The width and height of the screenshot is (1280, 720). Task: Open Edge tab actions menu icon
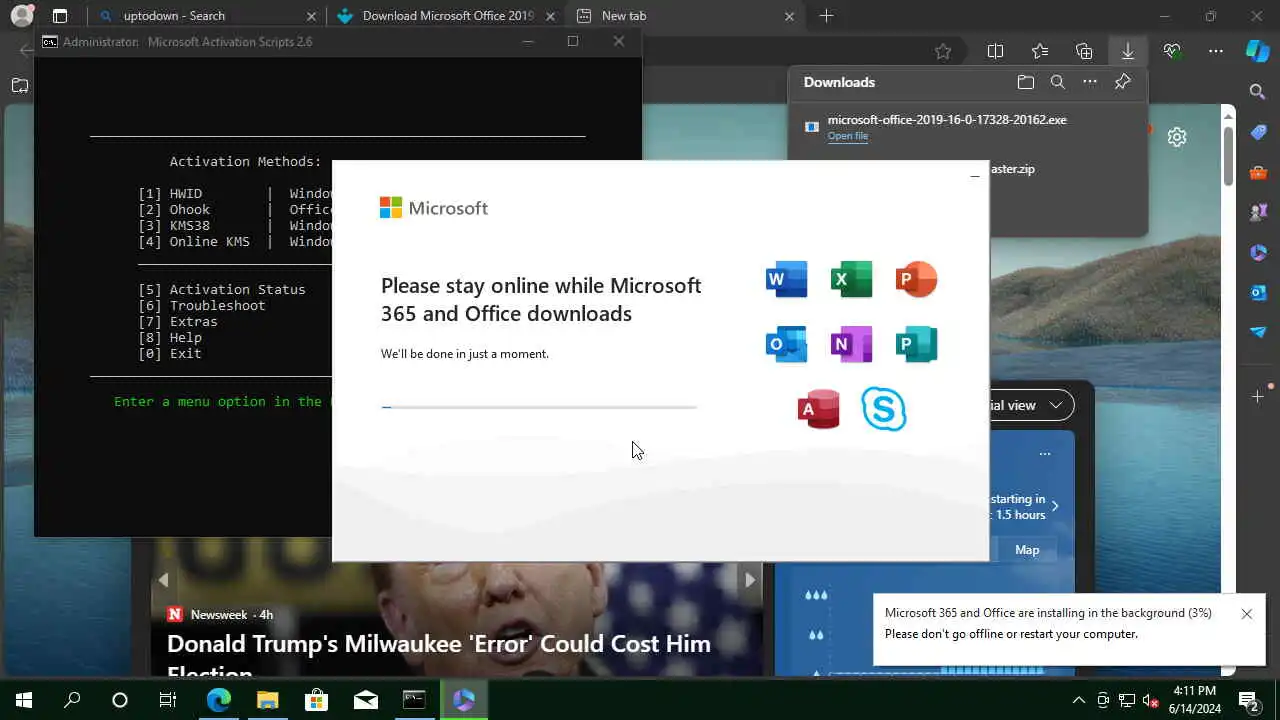click(x=60, y=16)
